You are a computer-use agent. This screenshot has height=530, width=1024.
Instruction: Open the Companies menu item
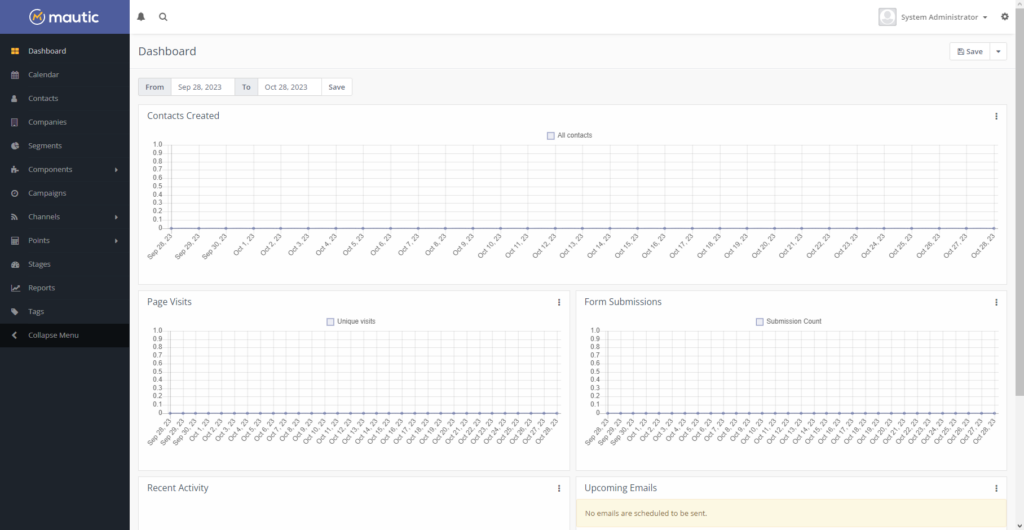coord(47,122)
